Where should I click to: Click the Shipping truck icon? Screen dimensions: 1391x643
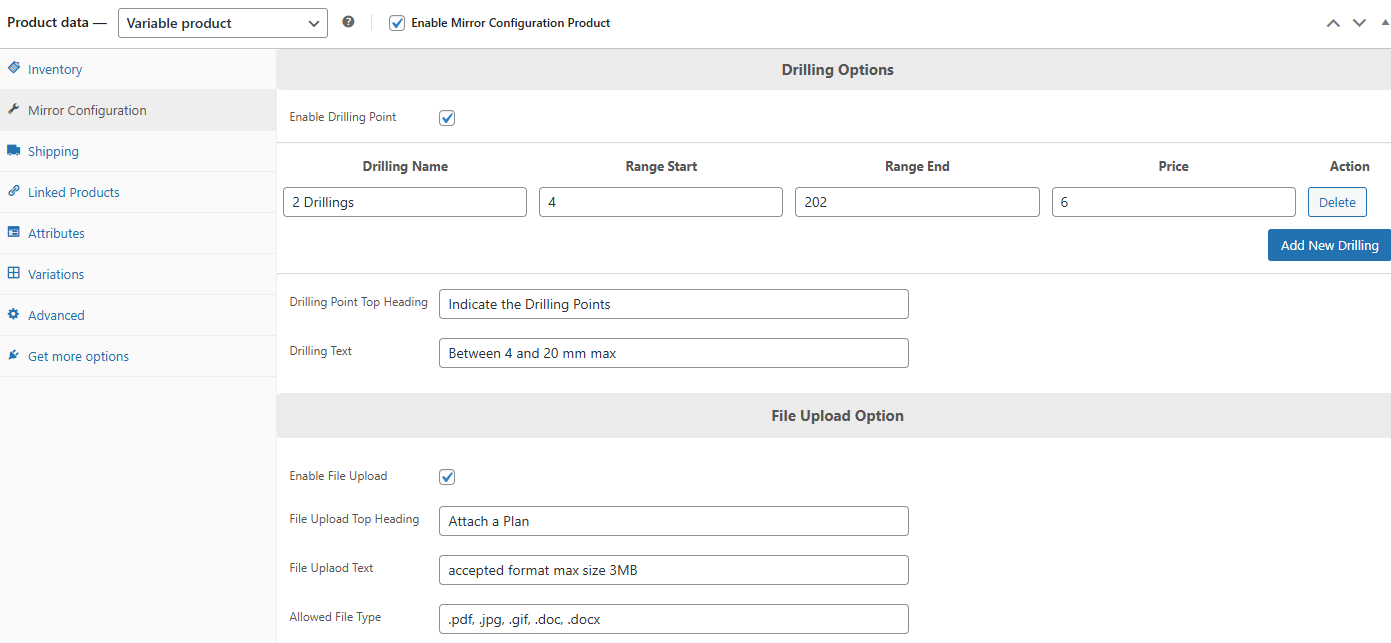(13, 150)
